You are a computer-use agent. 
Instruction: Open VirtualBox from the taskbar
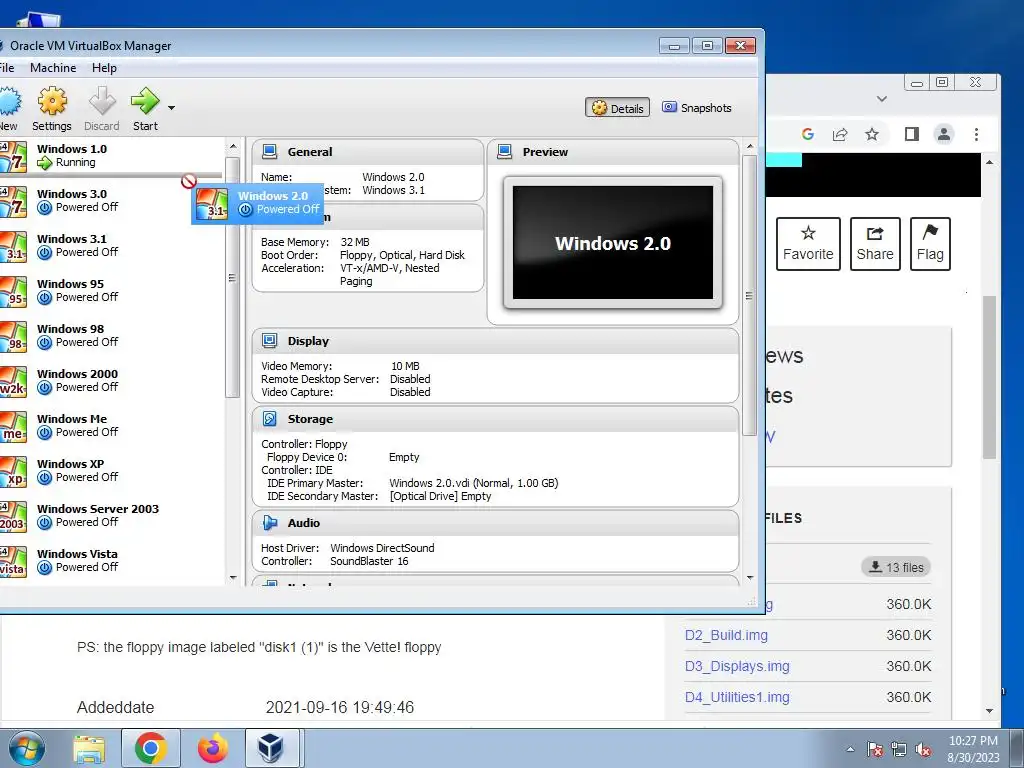click(x=272, y=748)
